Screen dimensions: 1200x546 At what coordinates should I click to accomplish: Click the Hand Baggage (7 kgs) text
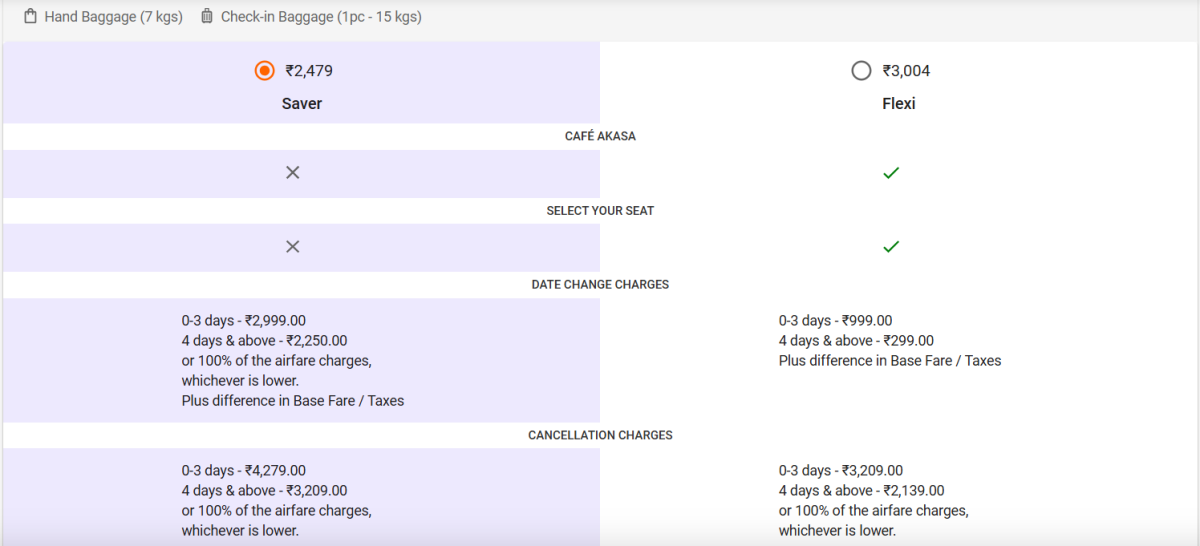click(113, 17)
